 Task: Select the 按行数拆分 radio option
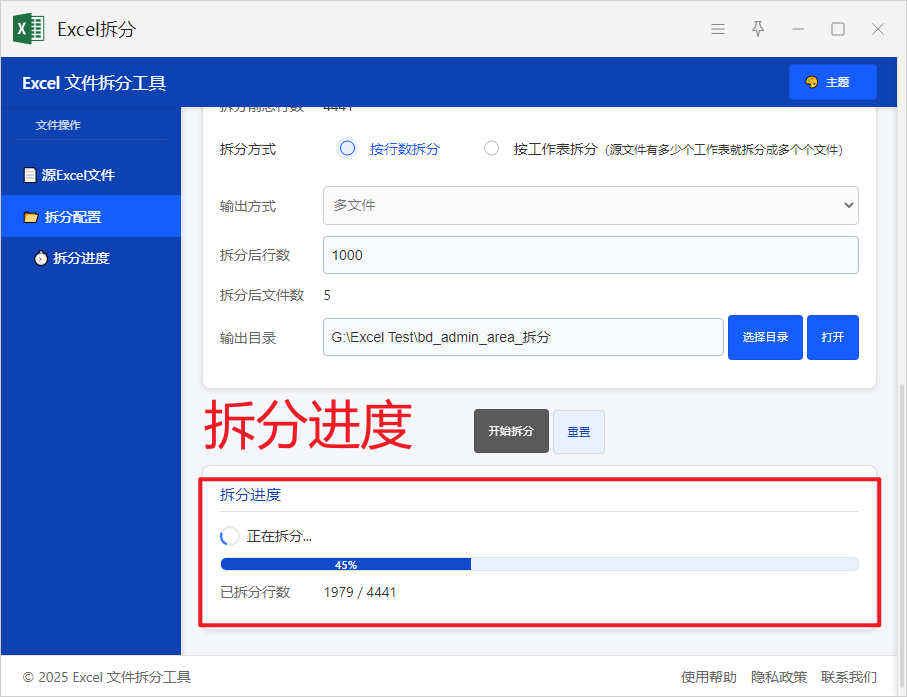347,149
